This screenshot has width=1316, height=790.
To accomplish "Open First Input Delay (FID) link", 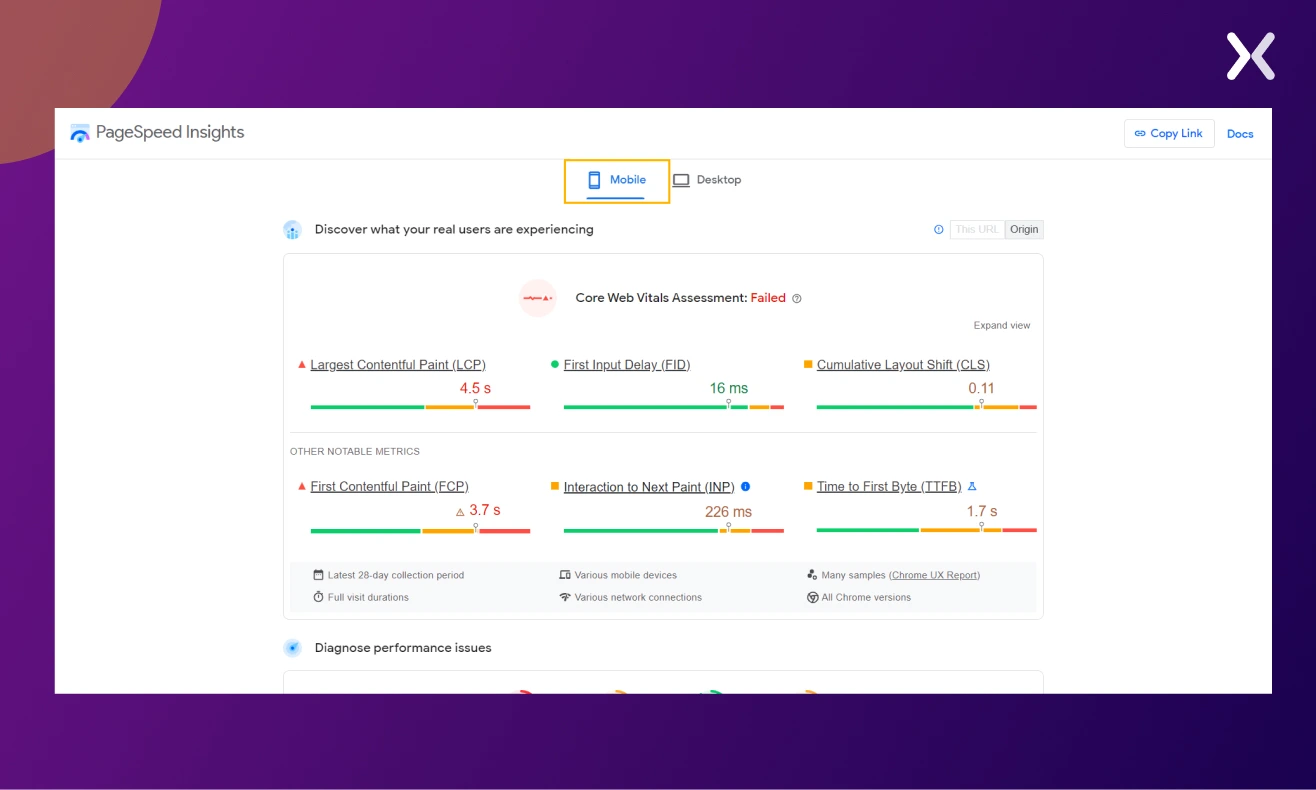I will 627,365.
